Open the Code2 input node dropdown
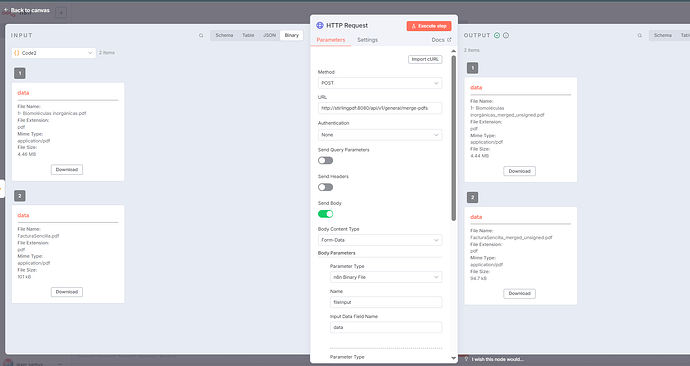Image resolution: width=690 pixels, height=366 pixels. point(54,53)
